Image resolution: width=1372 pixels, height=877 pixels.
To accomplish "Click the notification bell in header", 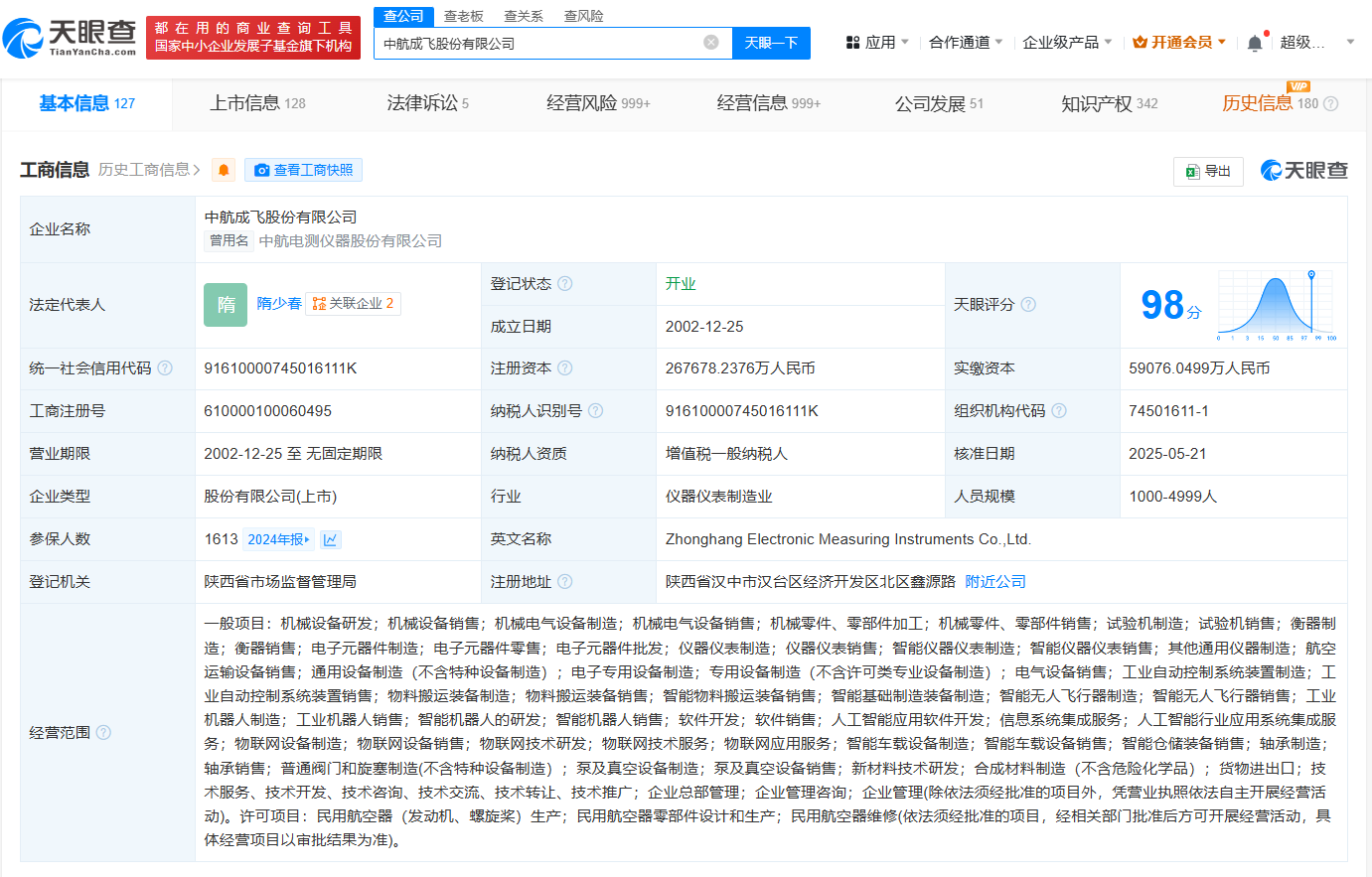I will click(1255, 43).
